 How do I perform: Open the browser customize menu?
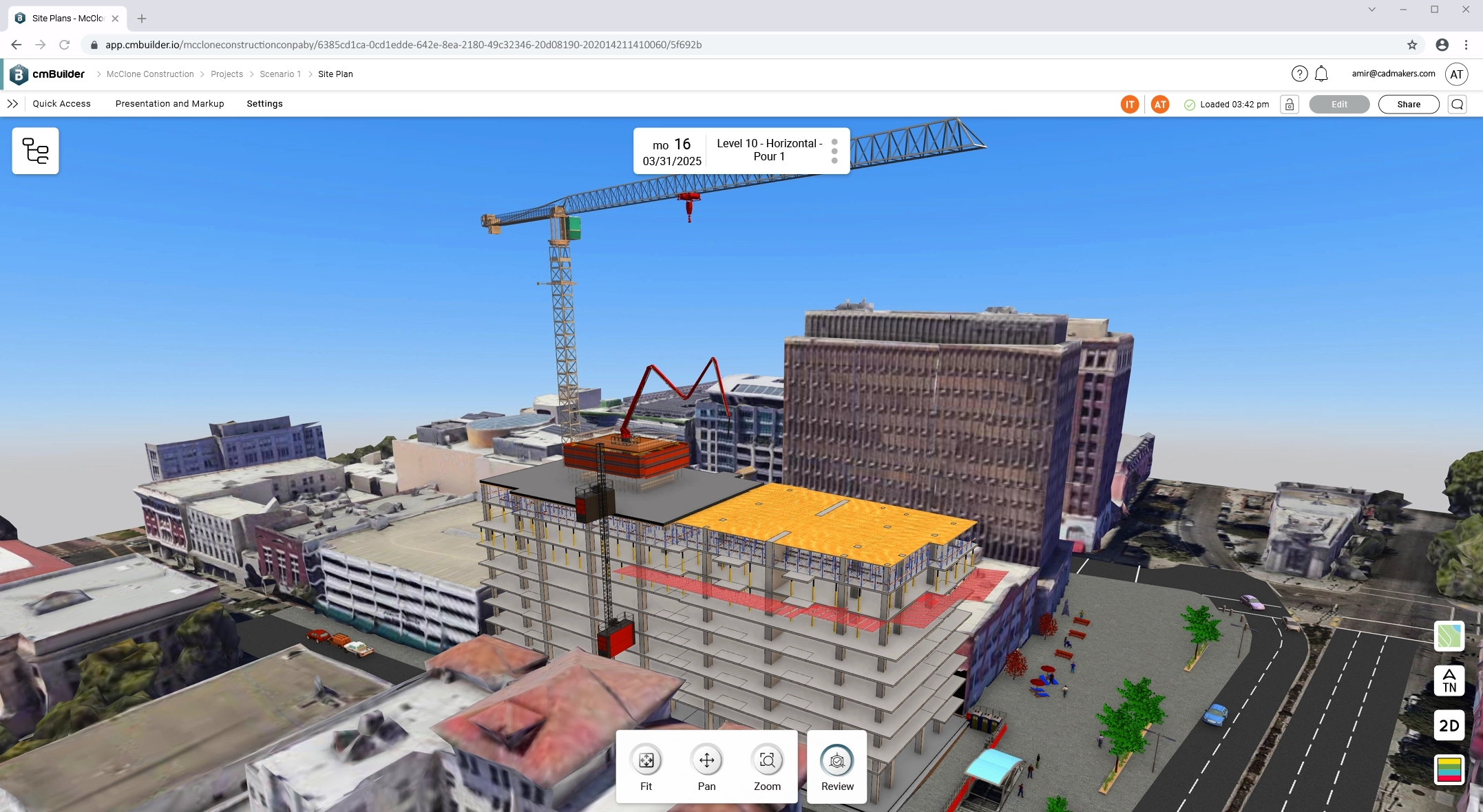click(x=1466, y=44)
